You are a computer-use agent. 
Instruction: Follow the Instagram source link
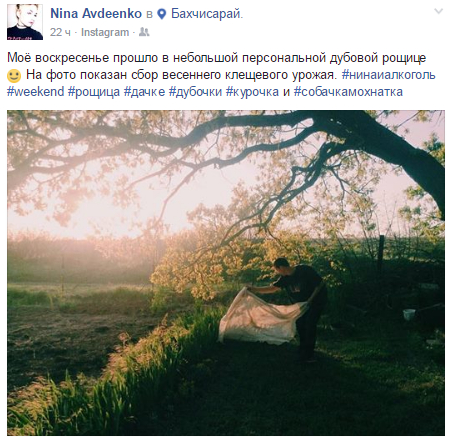click(105, 32)
